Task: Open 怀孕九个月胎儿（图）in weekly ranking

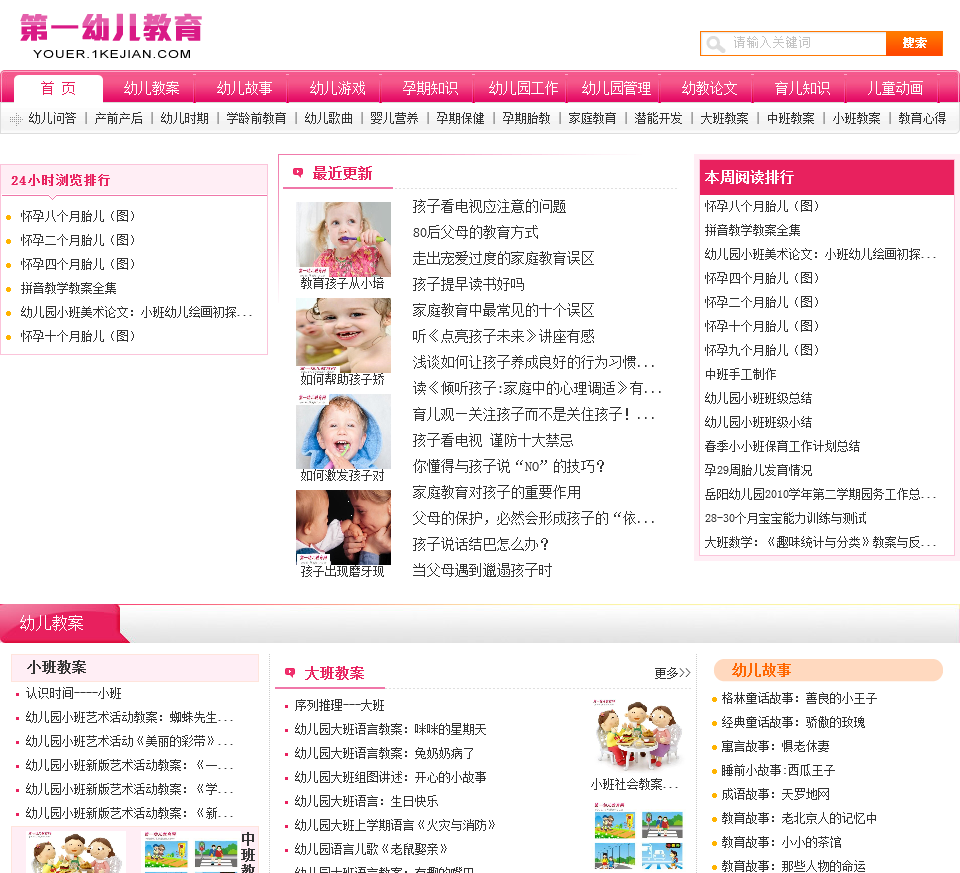Action: pyautogui.click(x=762, y=350)
